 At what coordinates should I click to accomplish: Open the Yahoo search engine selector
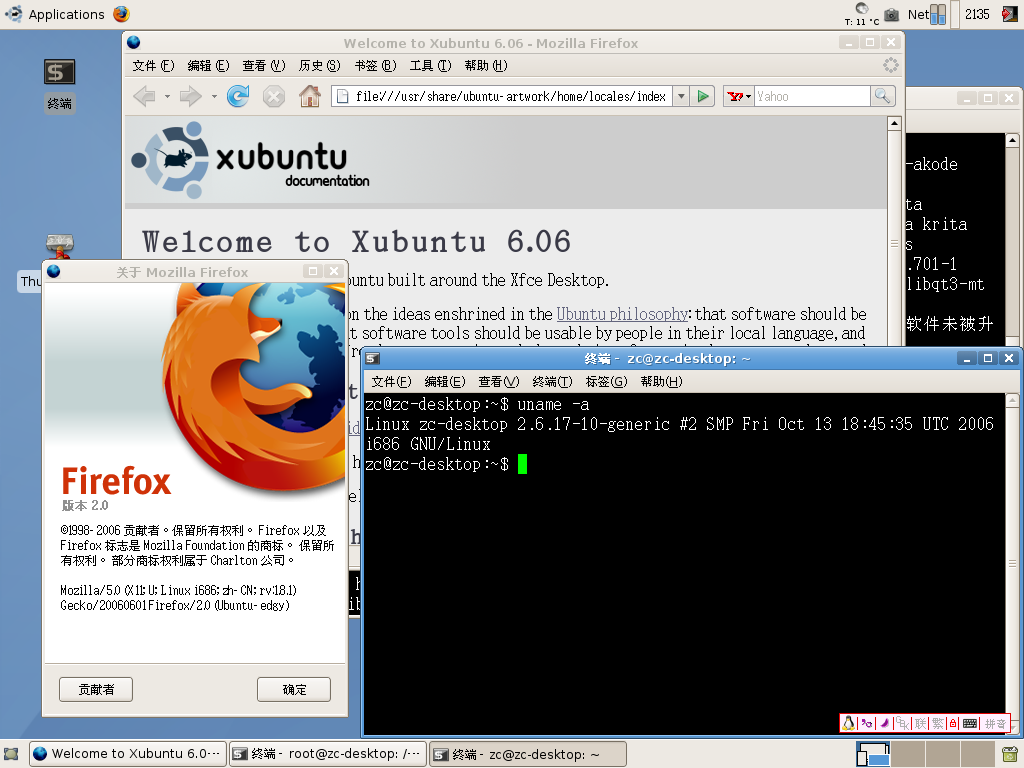pos(739,97)
